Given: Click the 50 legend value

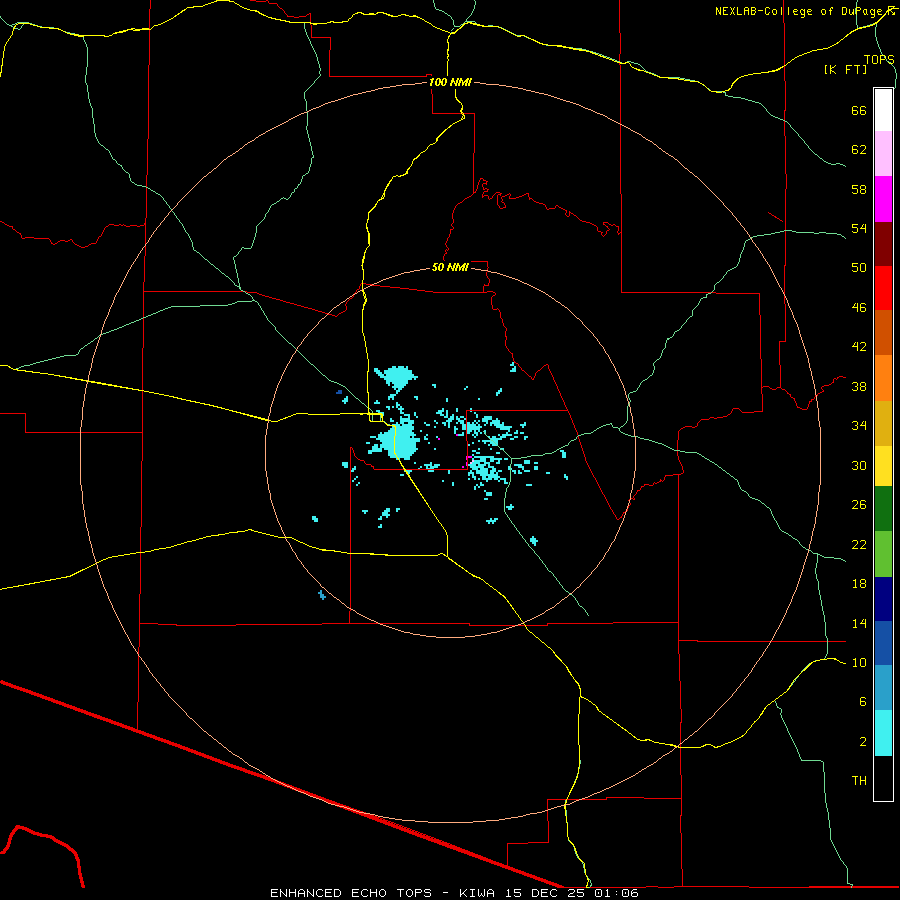Looking at the screenshot, I should pos(859,268).
